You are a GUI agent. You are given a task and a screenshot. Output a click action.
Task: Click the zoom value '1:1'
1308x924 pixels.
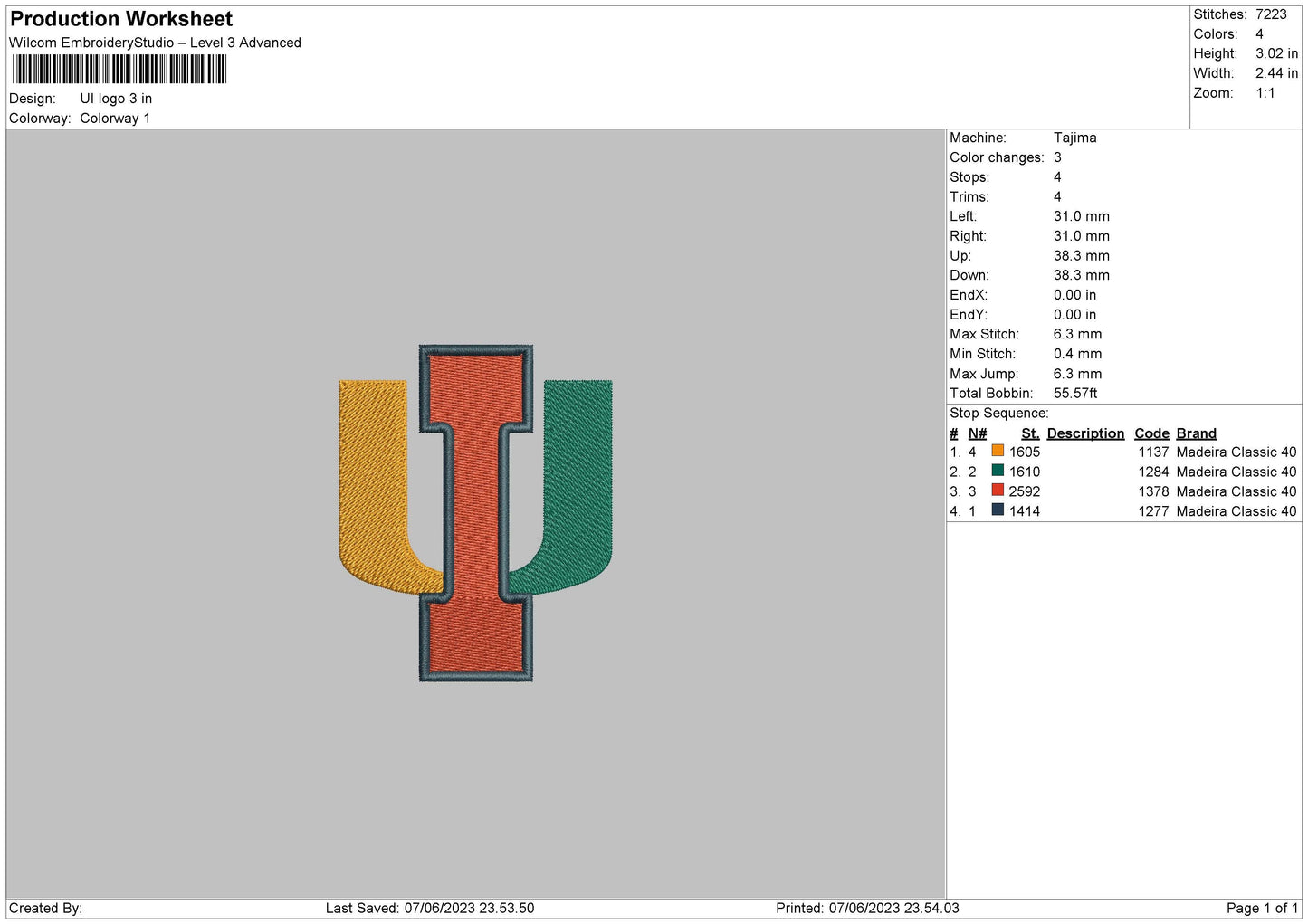pyautogui.click(x=1265, y=93)
